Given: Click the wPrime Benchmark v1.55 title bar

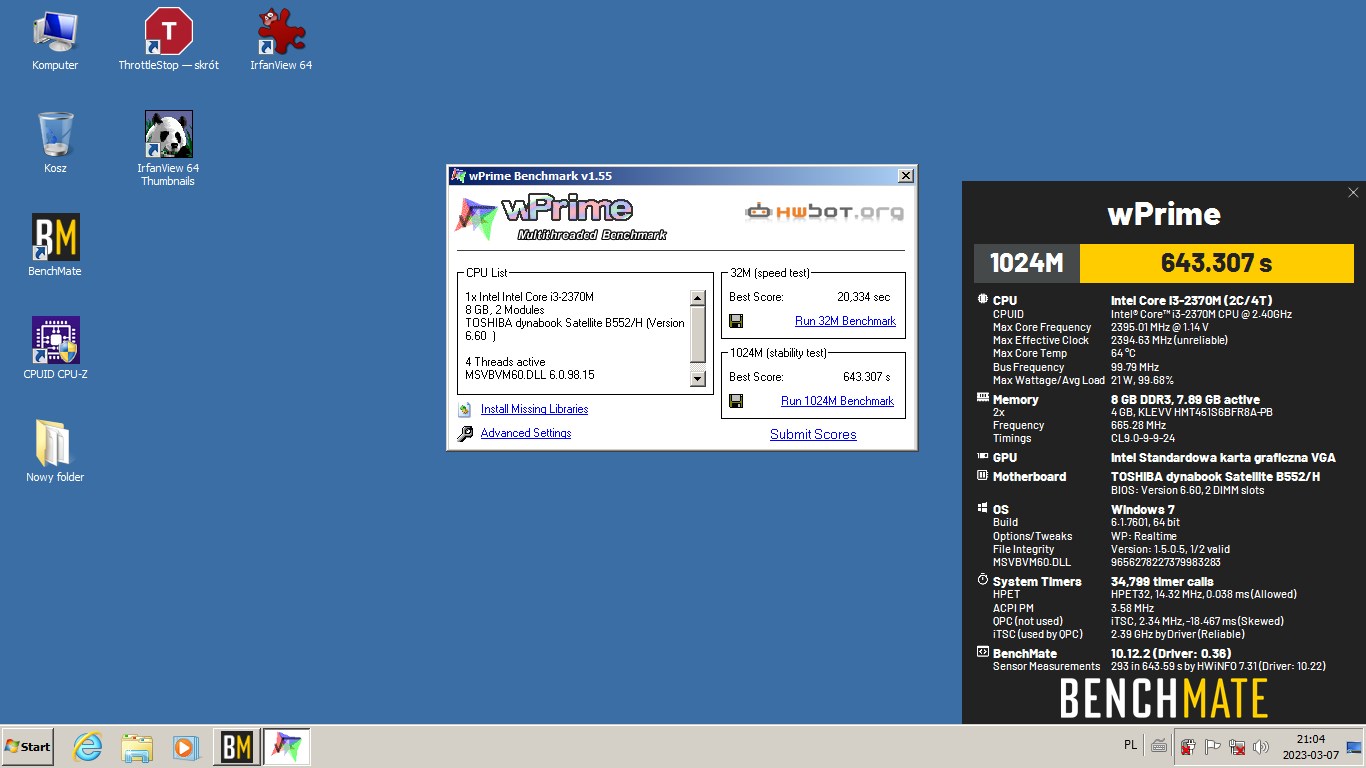Looking at the screenshot, I should tap(680, 176).
